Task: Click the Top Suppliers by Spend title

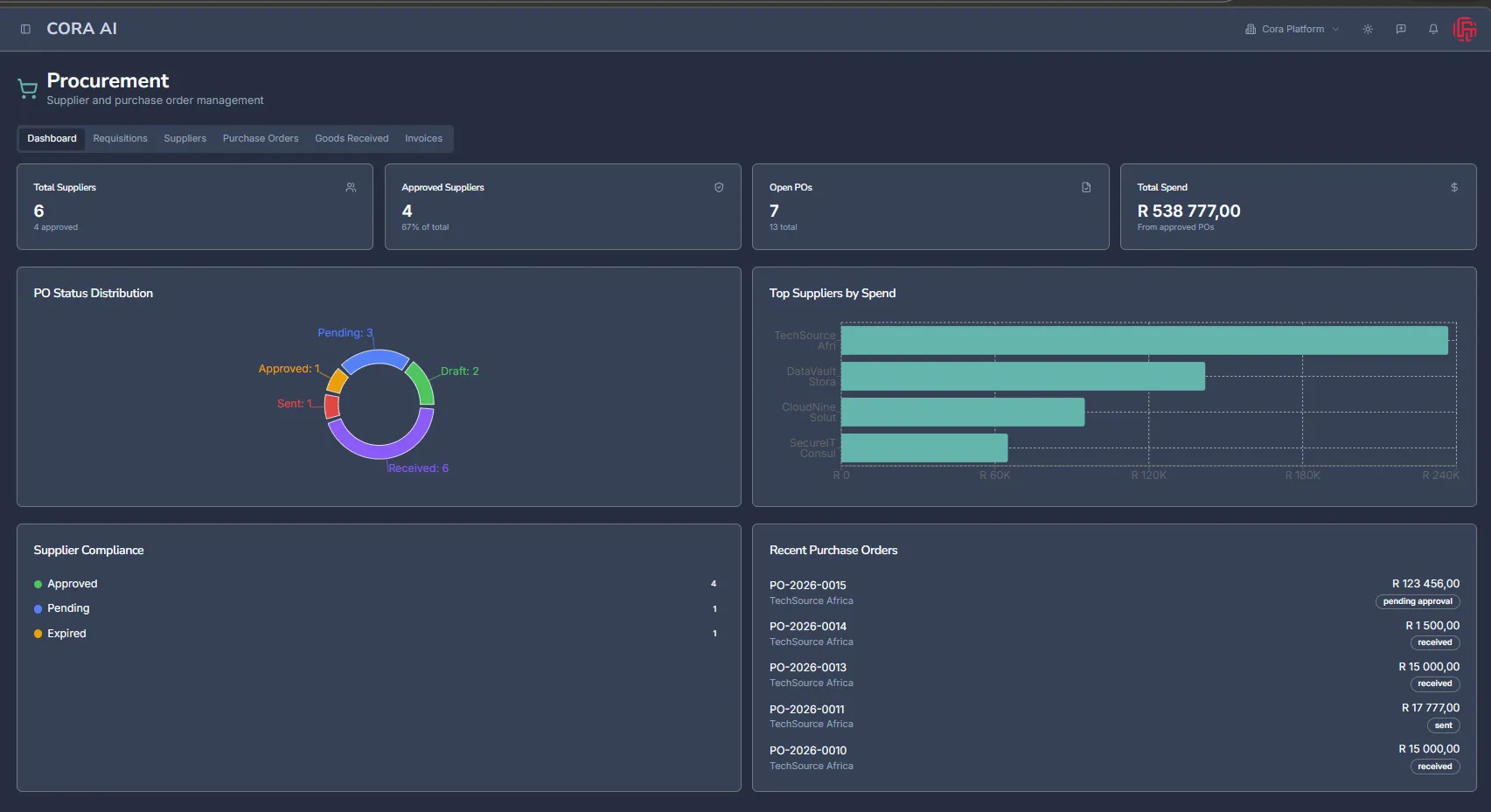Action: tap(832, 294)
